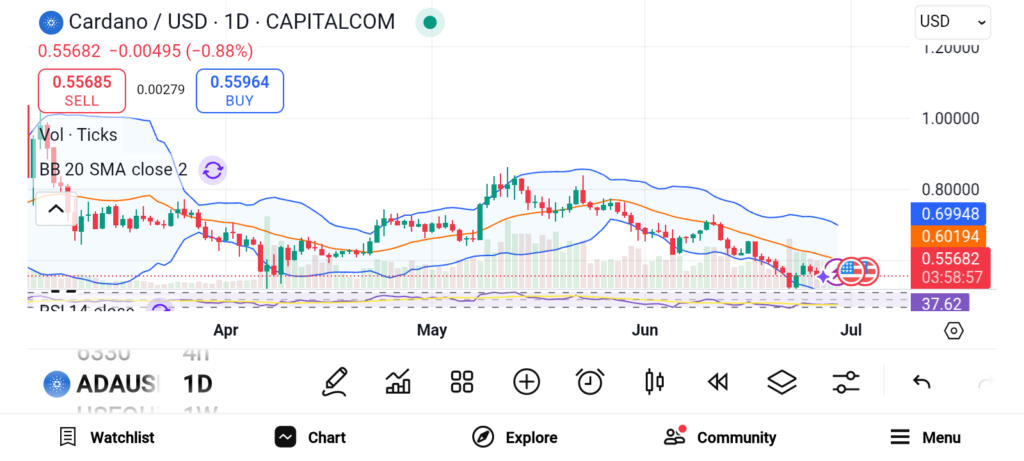Click the 1.00000 price scale label
The image size is (1024, 461).
950,119
